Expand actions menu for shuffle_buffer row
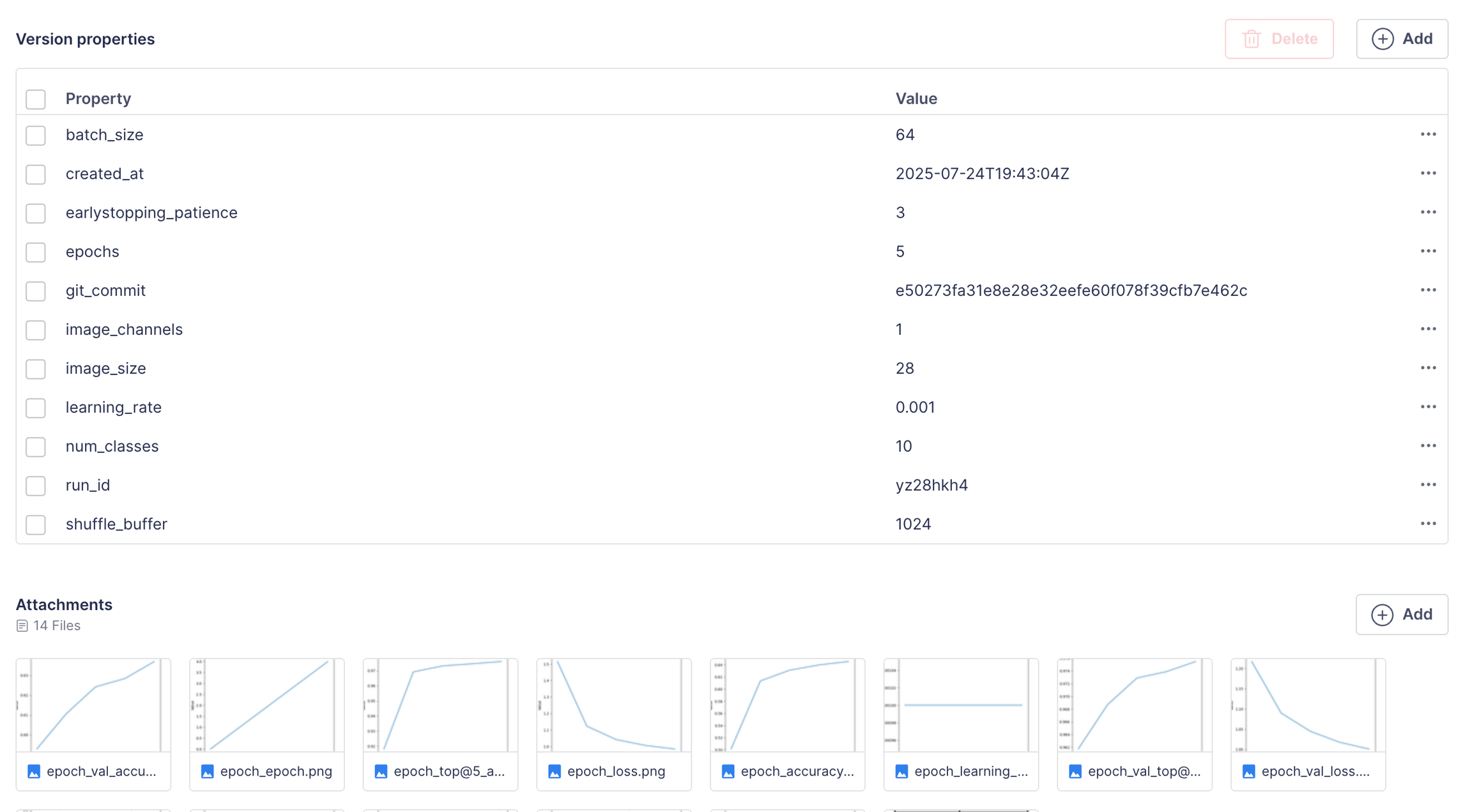The image size is (1472, 812). (x=1428, y=524)
